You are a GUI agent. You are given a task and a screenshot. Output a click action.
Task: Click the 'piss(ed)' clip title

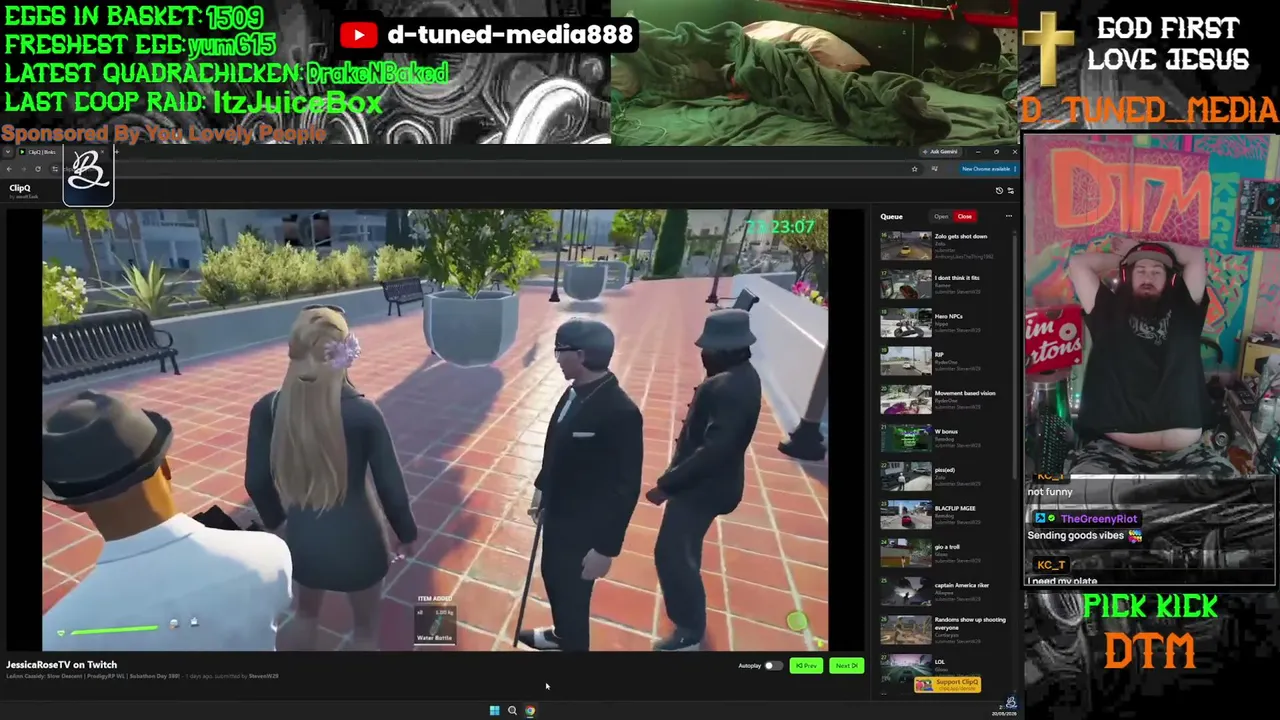point(945,470)
